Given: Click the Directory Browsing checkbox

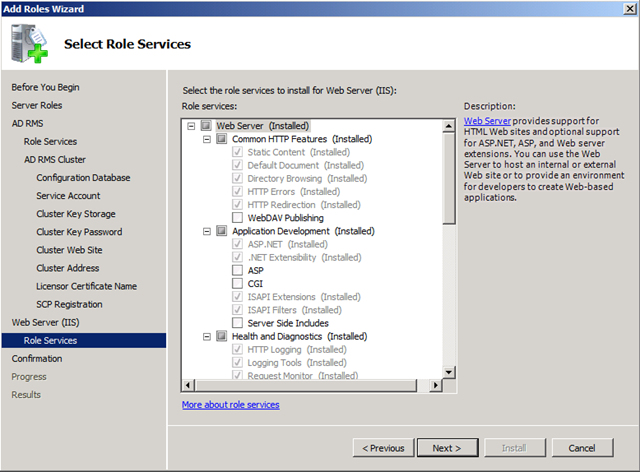Looking at the screenshot, I should (237, 178).
